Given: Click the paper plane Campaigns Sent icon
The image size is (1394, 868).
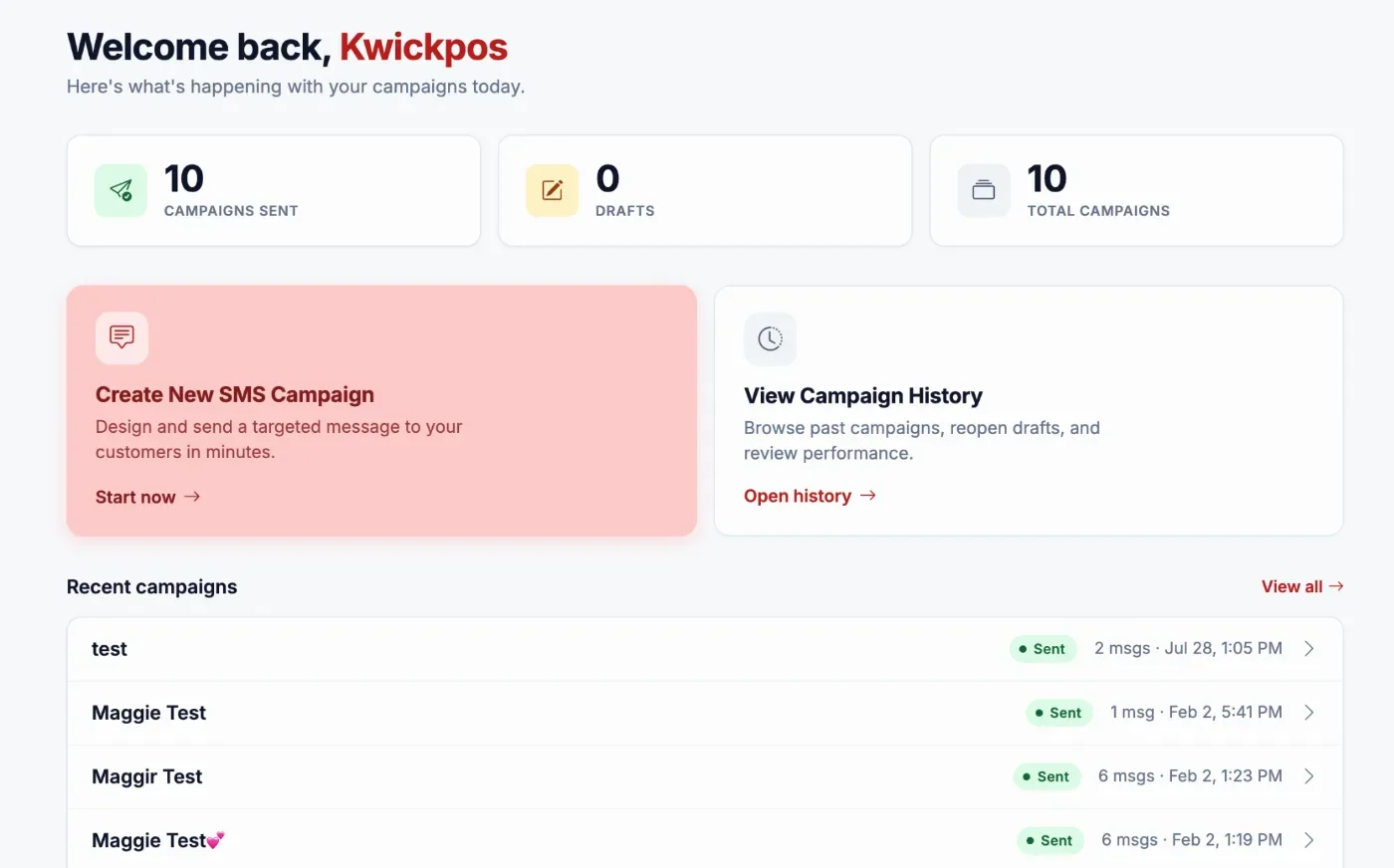Looking at the screenshot, I should coord(120,190).
